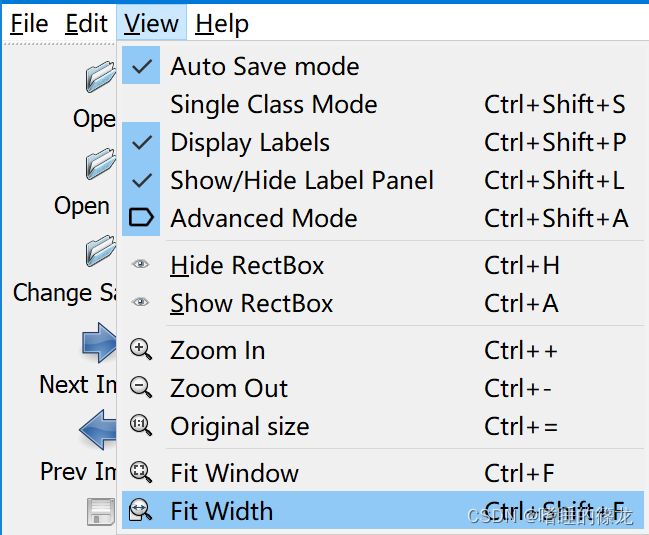Click the Fit Width magnifier icon
Screen dimensions: 649x535
point(141,510)
